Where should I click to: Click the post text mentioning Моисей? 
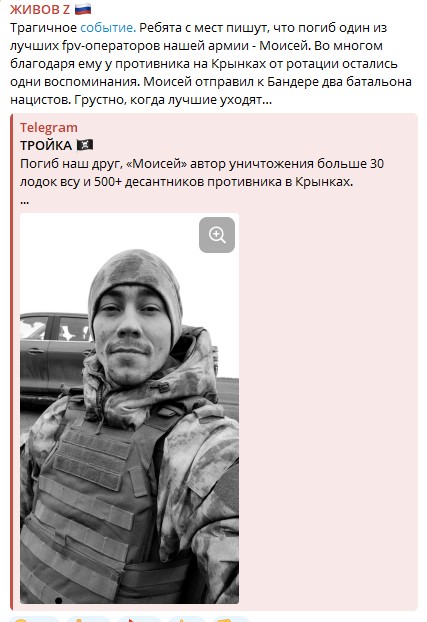pyautogui.click(x=211, y=63)
